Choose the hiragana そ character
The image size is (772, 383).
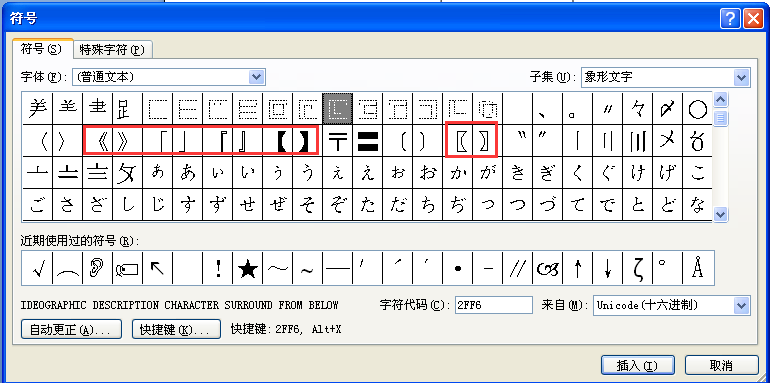point(308,205)
